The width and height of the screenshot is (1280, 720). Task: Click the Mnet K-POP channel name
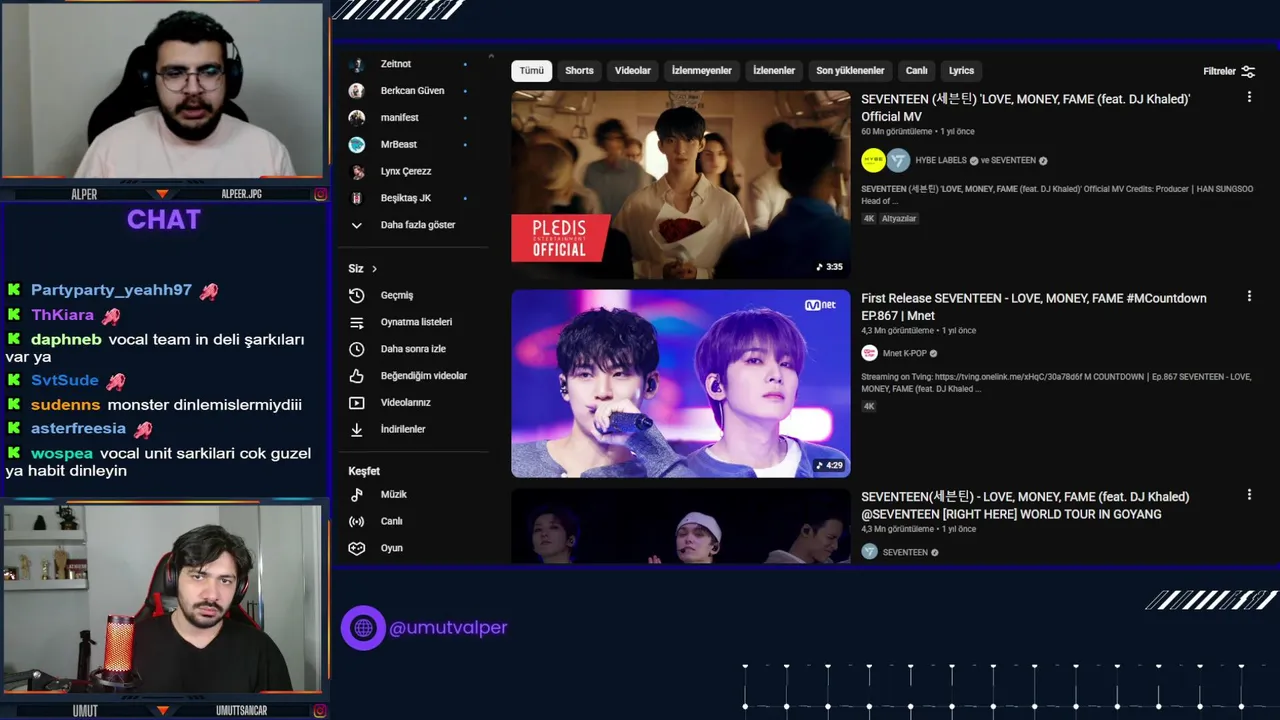tap(903, 353)
